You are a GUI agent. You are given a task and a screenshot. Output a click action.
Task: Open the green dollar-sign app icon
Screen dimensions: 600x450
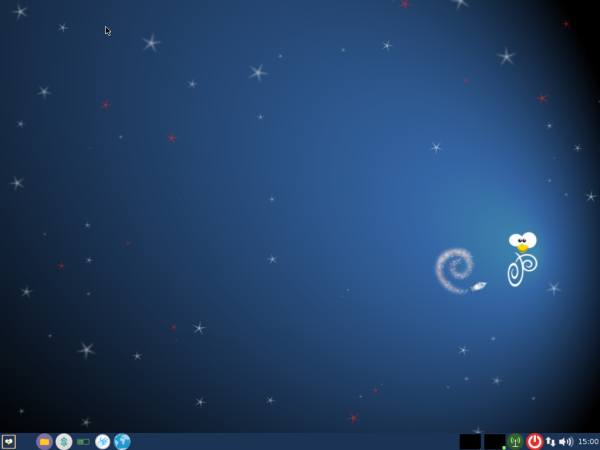pos(64,442)
